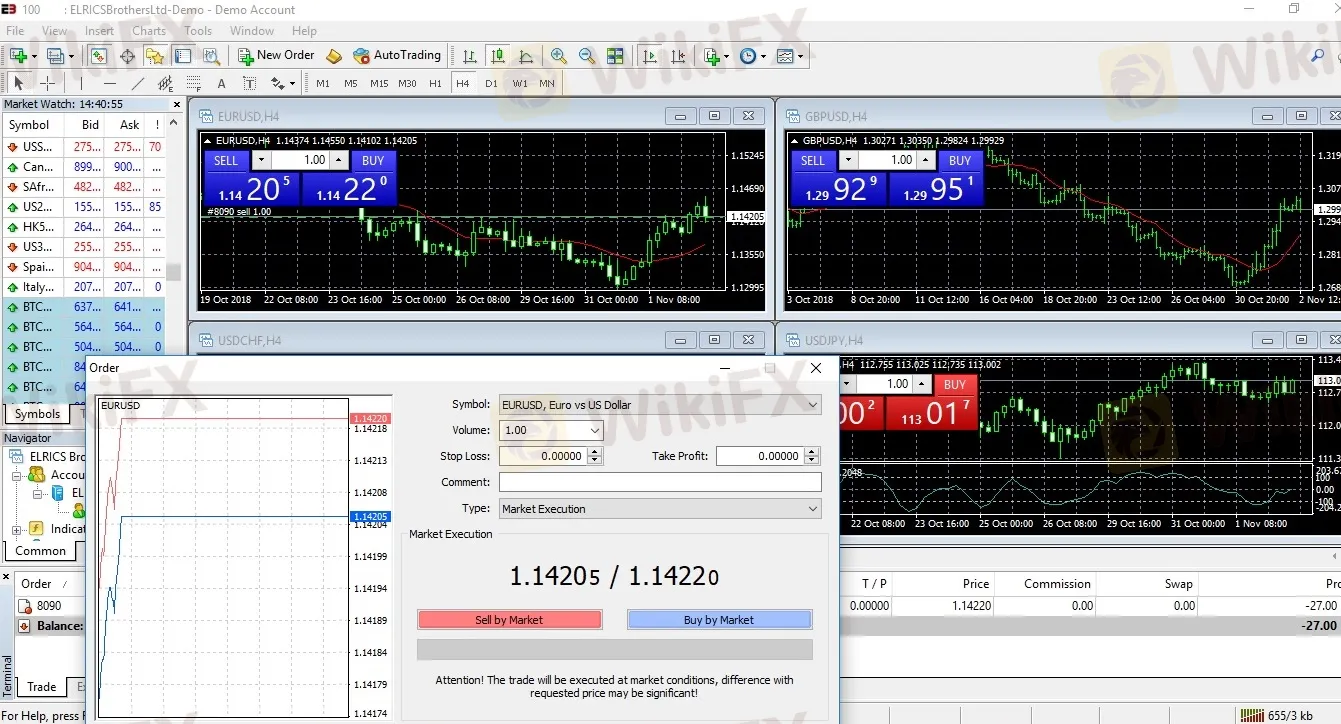Open the Symbol dropdown in Order dialog
Viewport: 1341px width, 724px height.
(660, 405)
